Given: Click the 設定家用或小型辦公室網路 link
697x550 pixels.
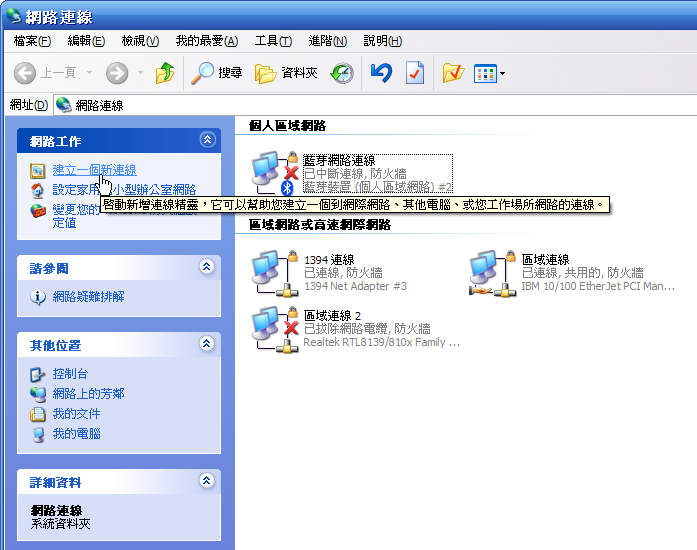Looking at the screenshot, I should point(124,190).
